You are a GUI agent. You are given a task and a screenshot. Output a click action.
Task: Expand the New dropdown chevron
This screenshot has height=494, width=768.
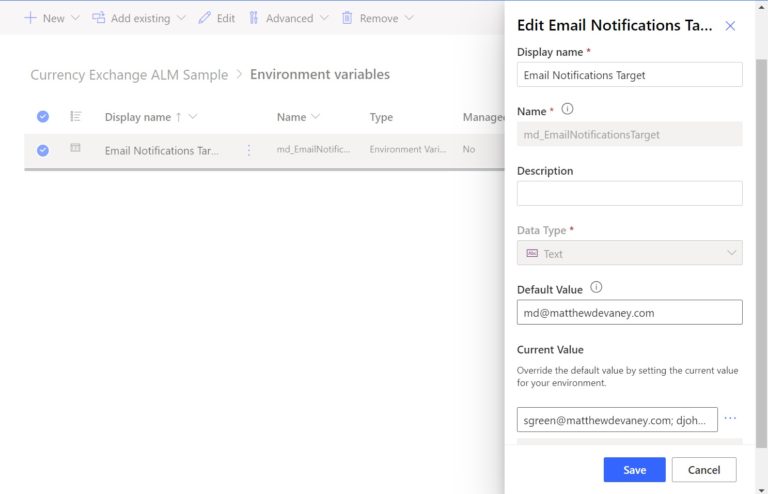tap(76, 18)
